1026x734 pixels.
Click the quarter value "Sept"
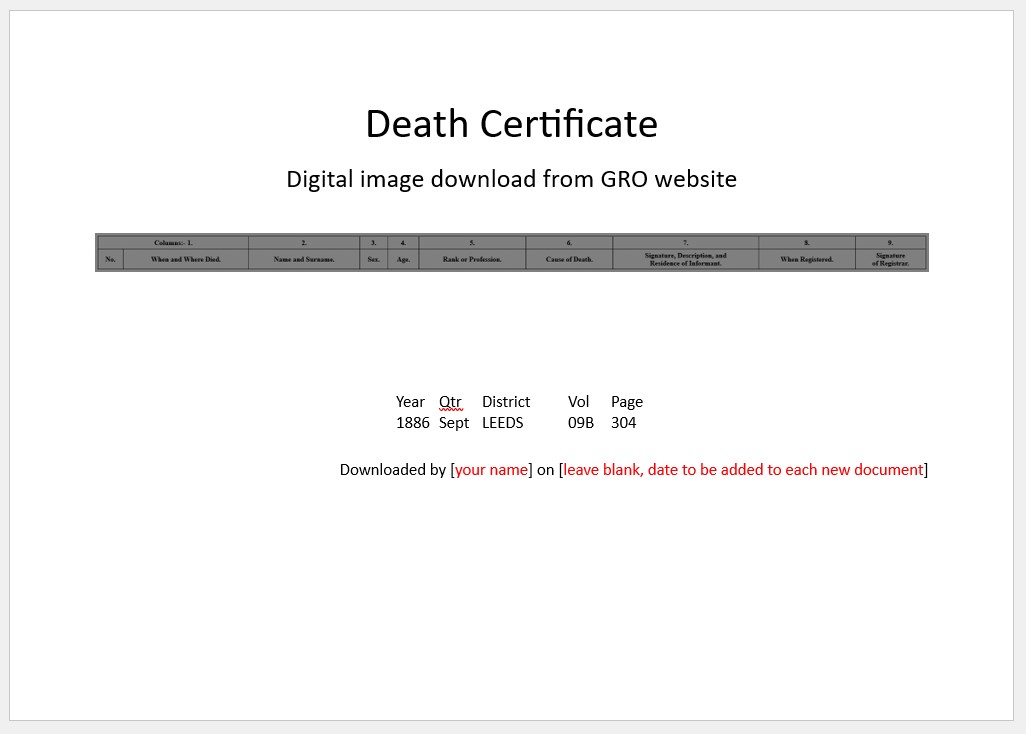(454, 423)
